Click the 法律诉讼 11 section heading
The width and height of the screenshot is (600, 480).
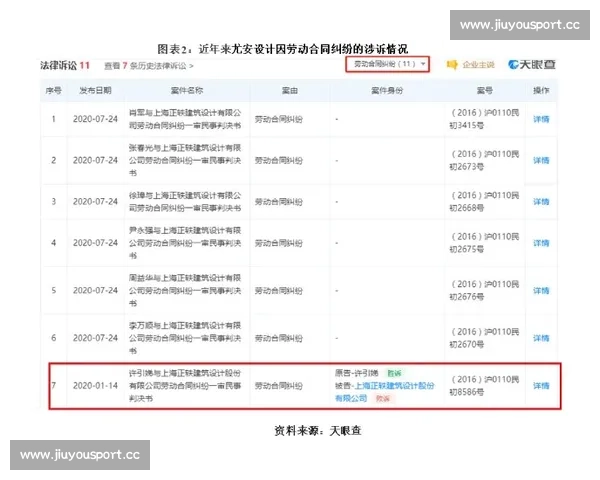pos(65,65)
